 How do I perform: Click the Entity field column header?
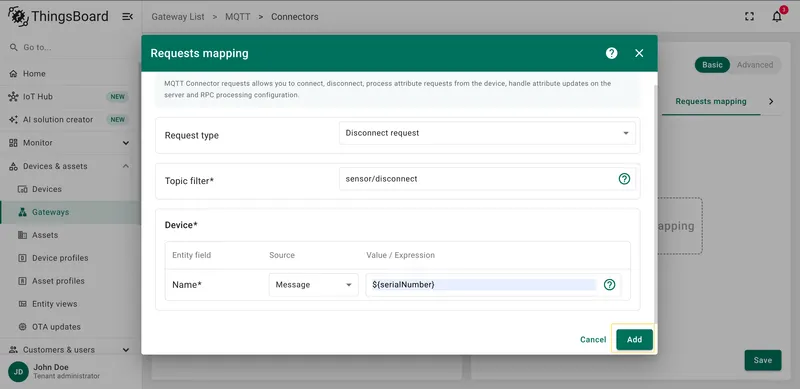(x=191, y=255)
